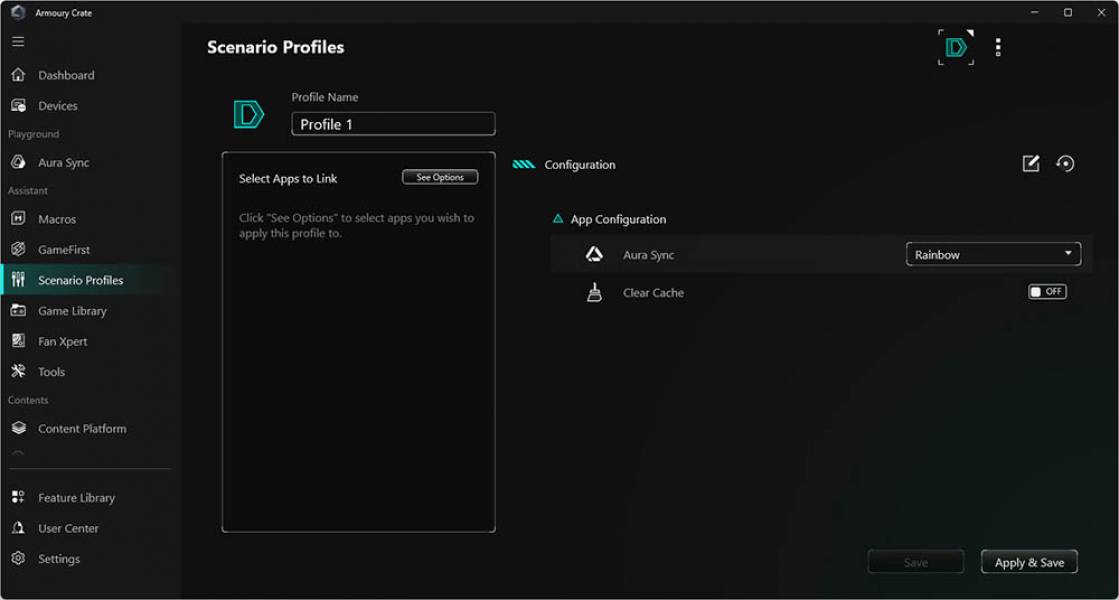Maximize the Armoury Crate window

click(x=1068, y=12)
